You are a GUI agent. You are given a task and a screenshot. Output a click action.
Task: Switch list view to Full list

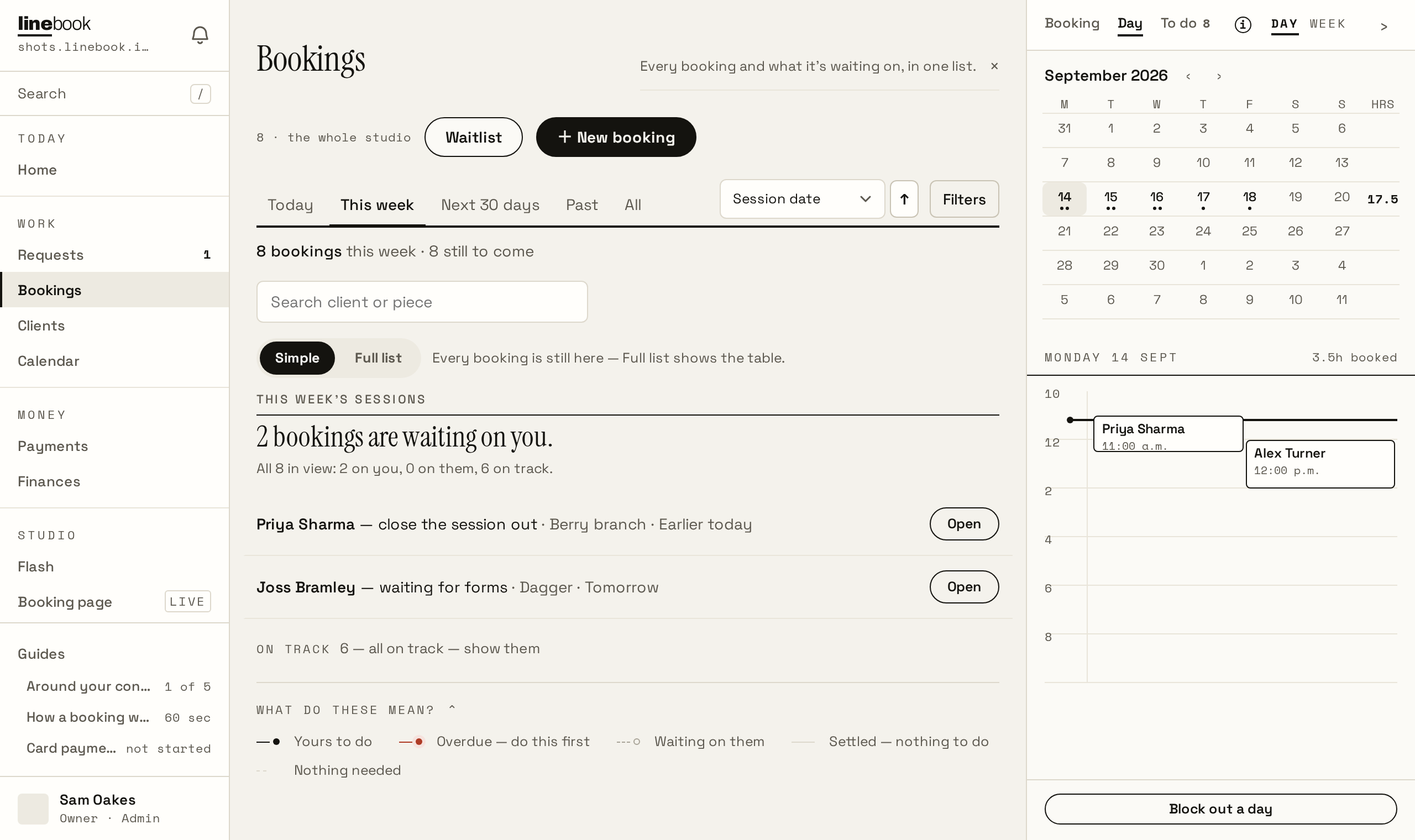coord(378,358)
